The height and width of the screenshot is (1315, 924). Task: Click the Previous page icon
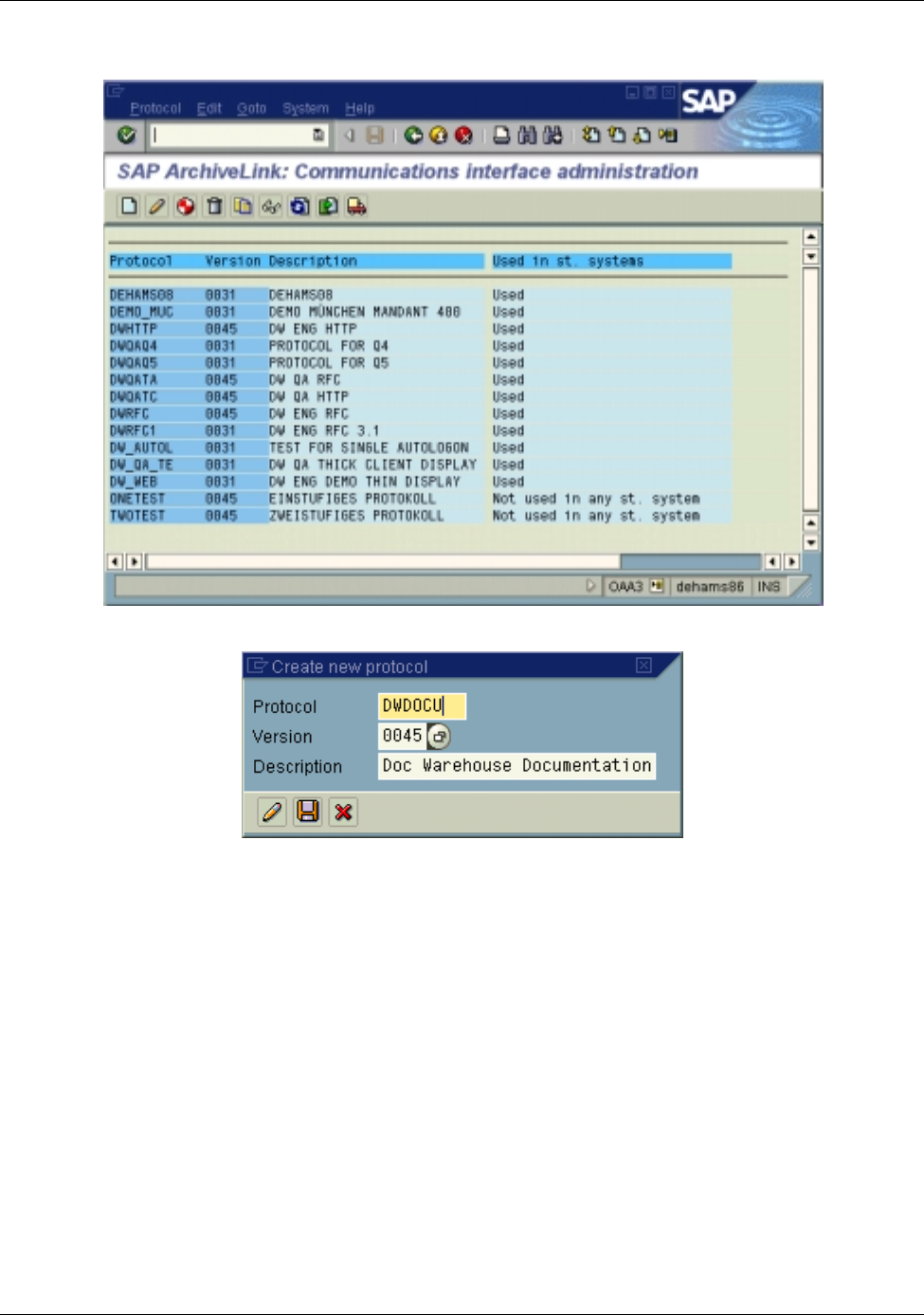tap(617, 136)
